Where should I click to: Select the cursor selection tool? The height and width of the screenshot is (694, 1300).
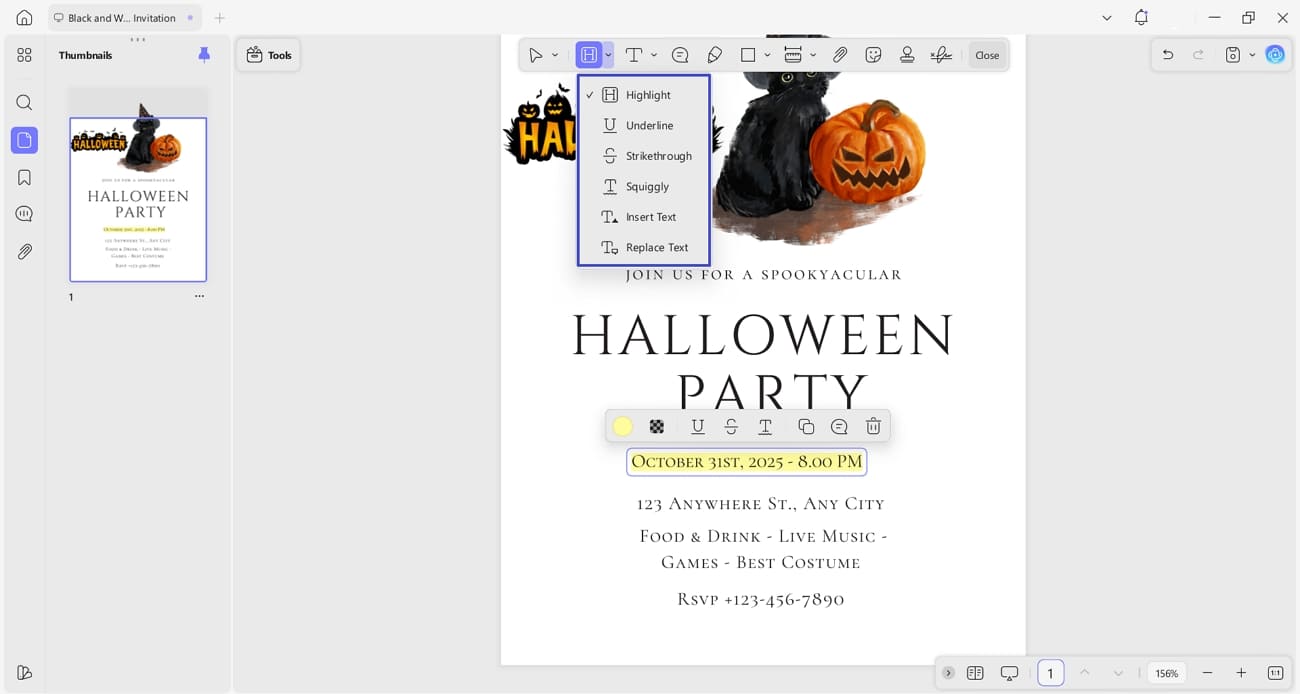[x=536, y=55]
